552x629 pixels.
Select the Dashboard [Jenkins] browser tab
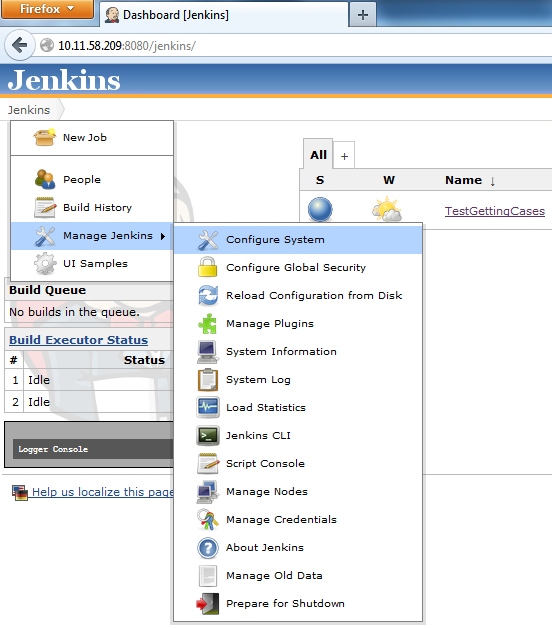(224, 15)
